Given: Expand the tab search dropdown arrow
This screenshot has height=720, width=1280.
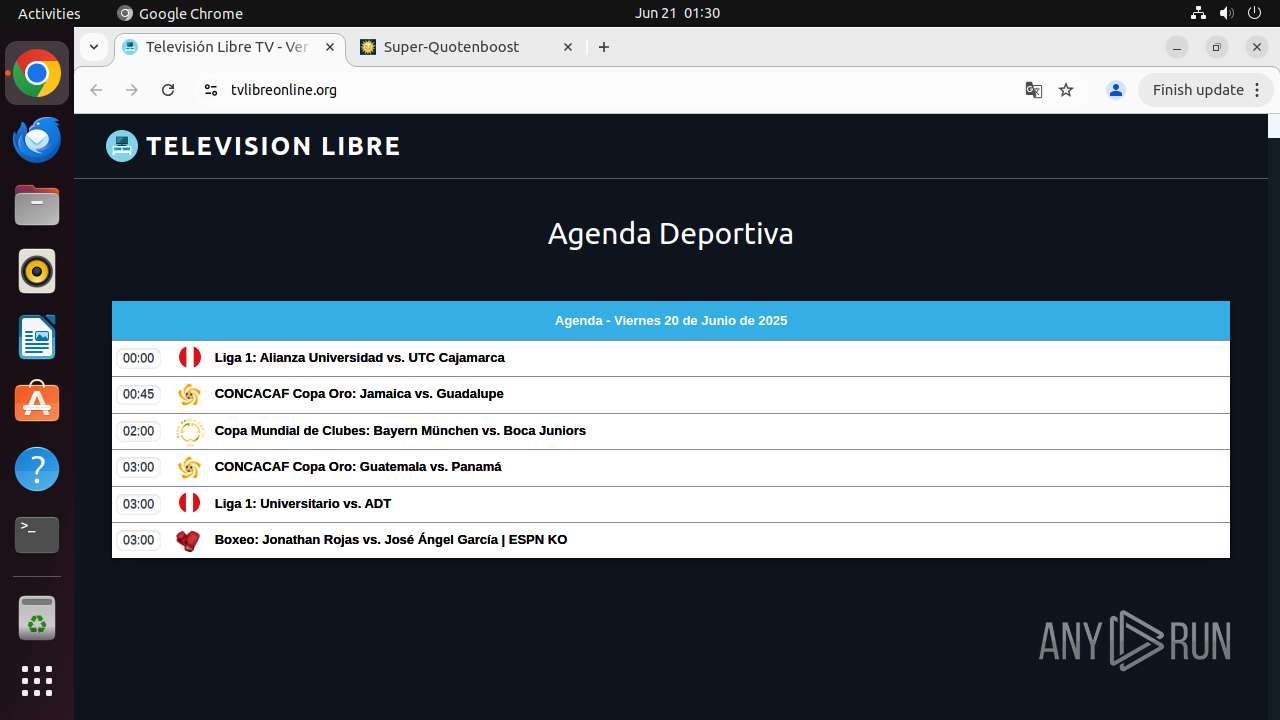Looking at the screenshot, I should pyautogui.click(x=93, y=47).
